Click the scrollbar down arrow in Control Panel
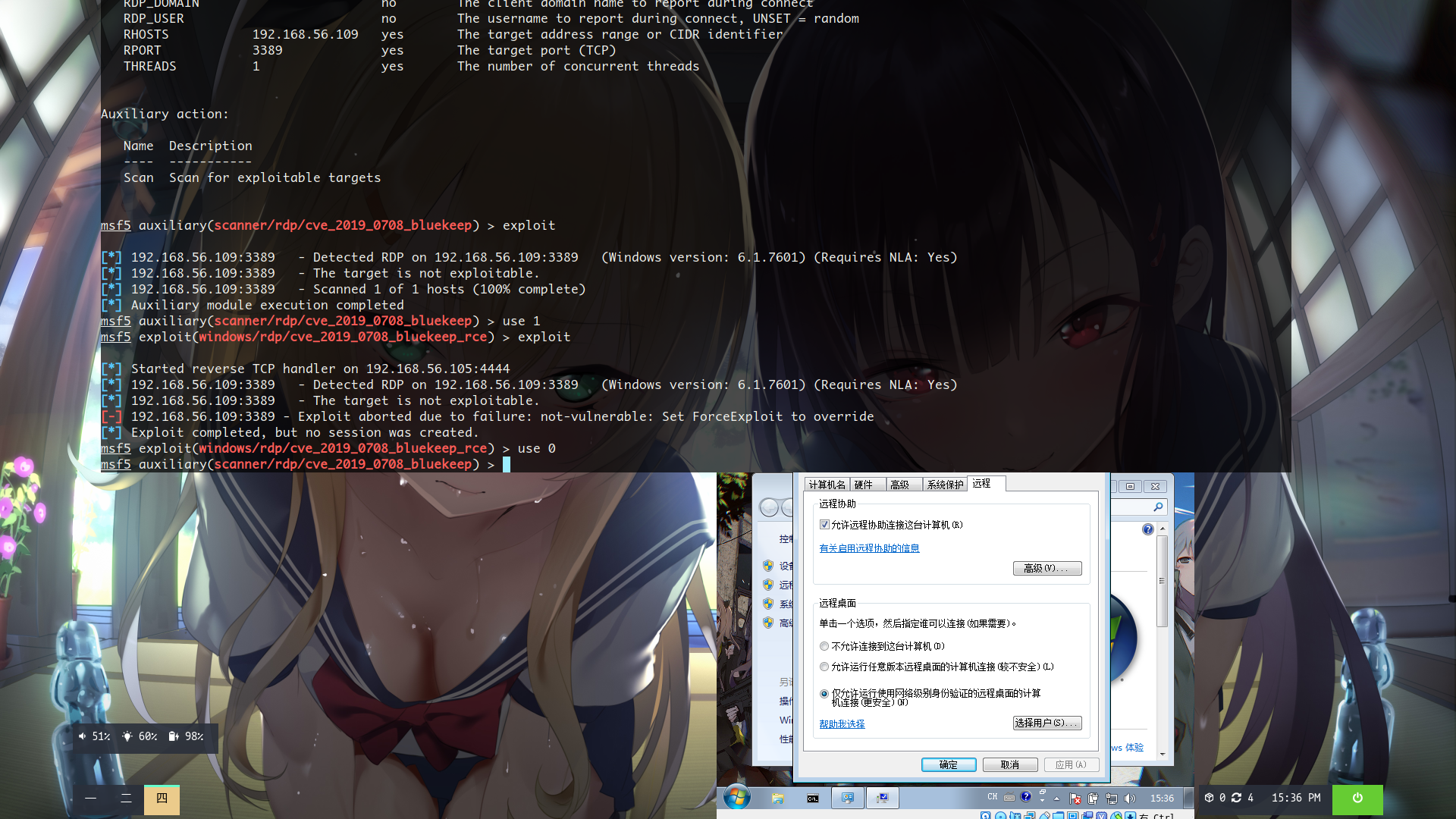The height and width of the screenshot is (819, 1456). (1163, 755)
